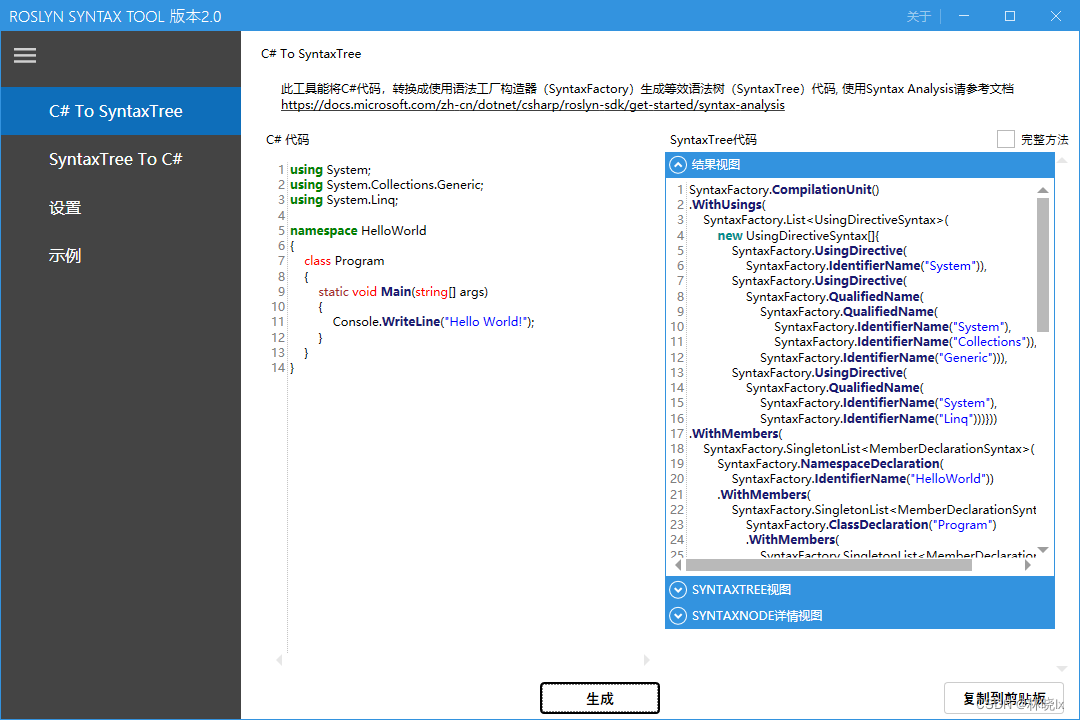This screenshot has height=720, width=1080.
Task: Click the result view vertical scrollbar thumb
Action: tap(1043, 265)
